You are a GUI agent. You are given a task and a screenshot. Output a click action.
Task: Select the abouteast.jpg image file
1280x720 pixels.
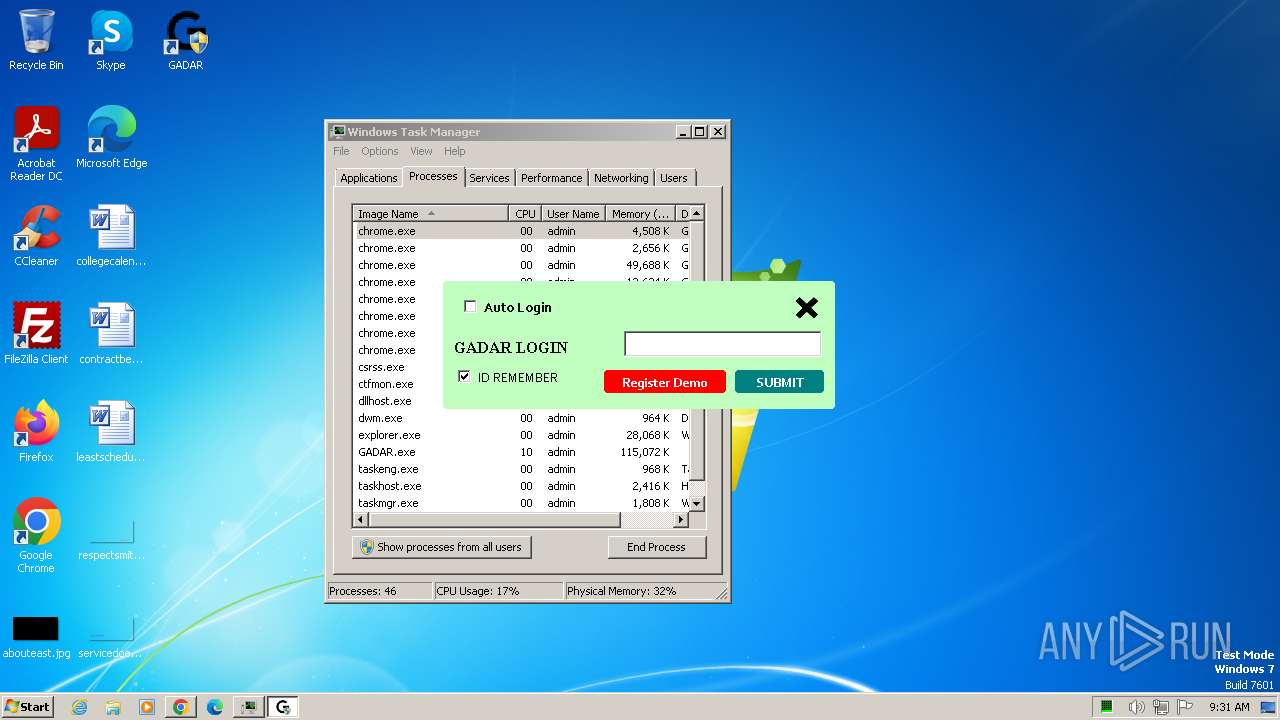point(36,637)
